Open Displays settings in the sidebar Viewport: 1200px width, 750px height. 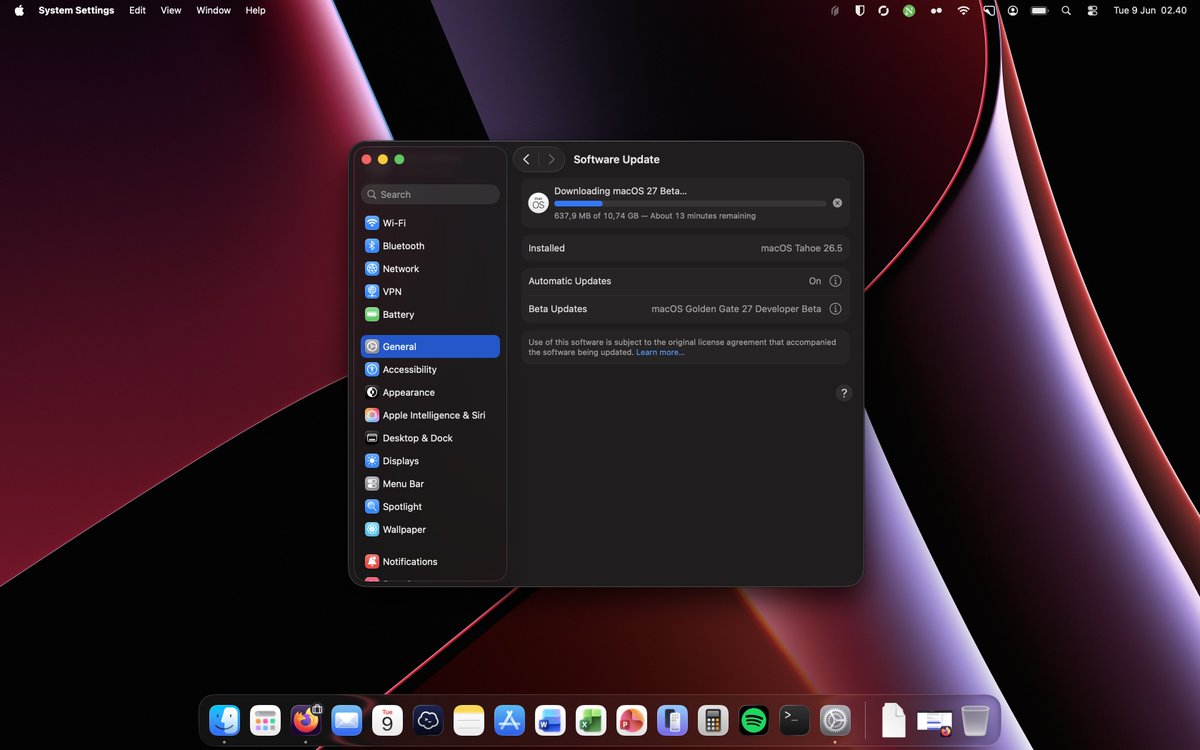point(430,462)
